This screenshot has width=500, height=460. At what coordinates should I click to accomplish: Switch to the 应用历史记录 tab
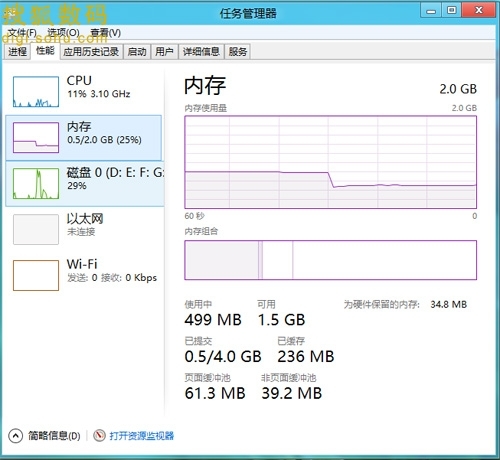[x=91, y=52]
